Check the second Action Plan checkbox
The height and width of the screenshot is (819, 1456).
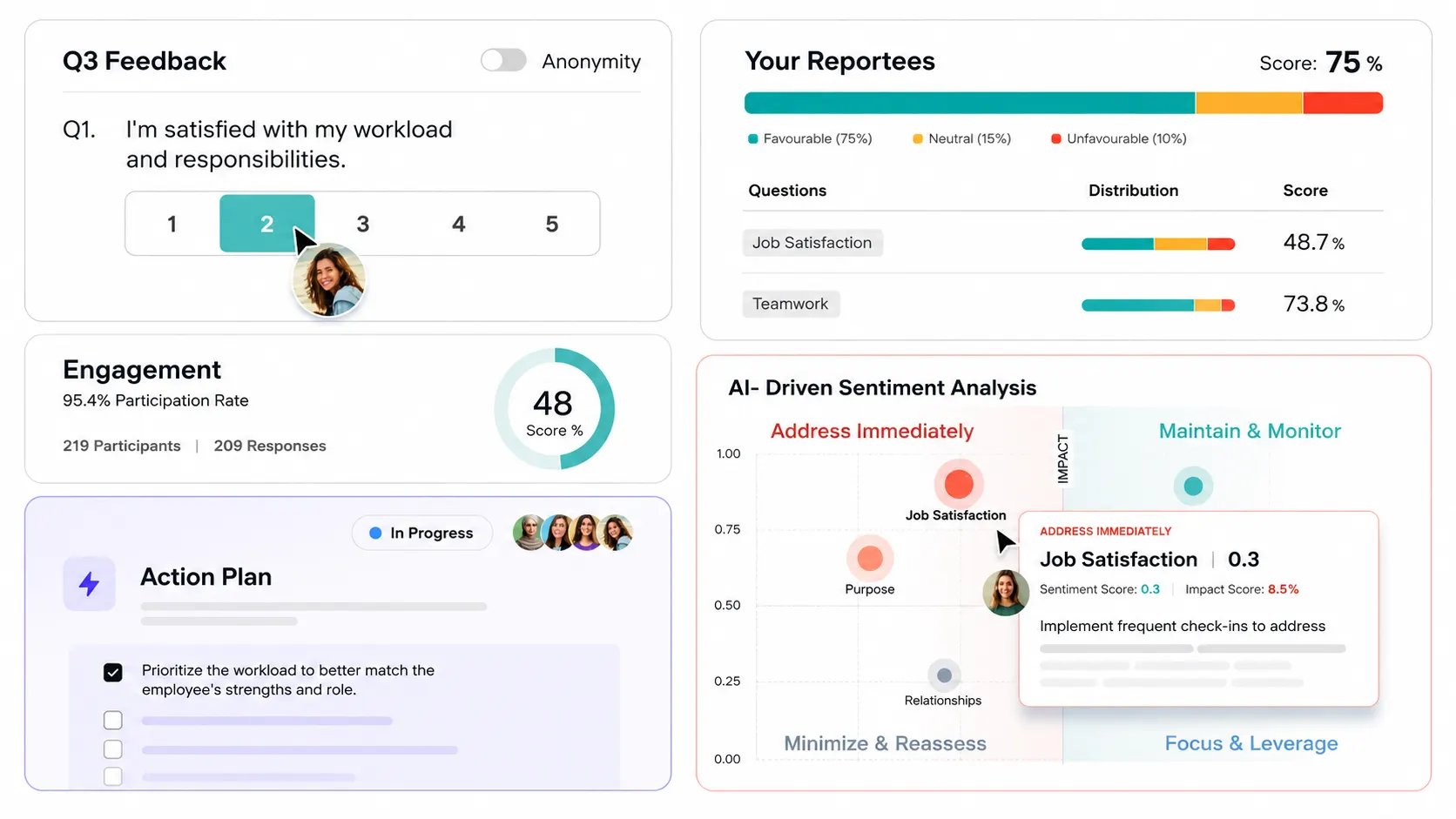(113, 721)
